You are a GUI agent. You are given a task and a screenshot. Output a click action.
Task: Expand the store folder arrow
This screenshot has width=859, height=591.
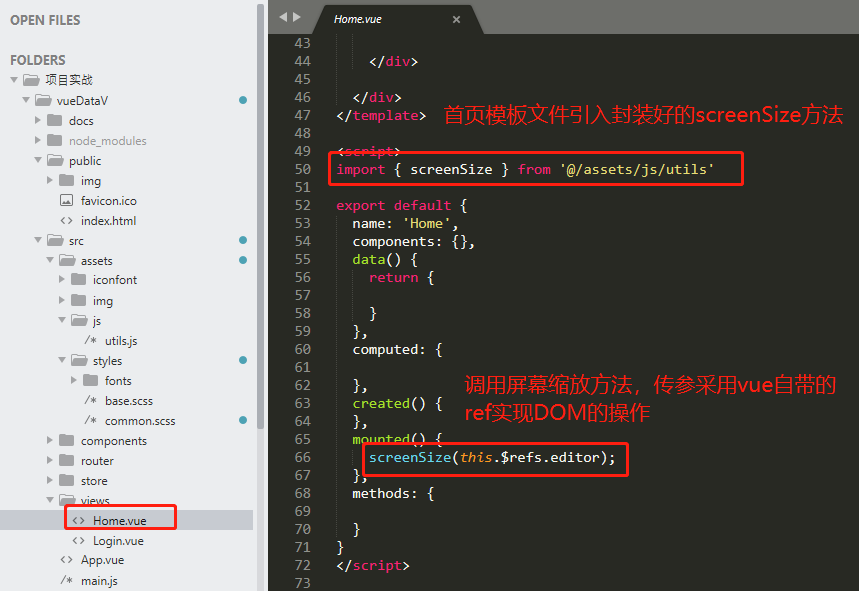50,480
